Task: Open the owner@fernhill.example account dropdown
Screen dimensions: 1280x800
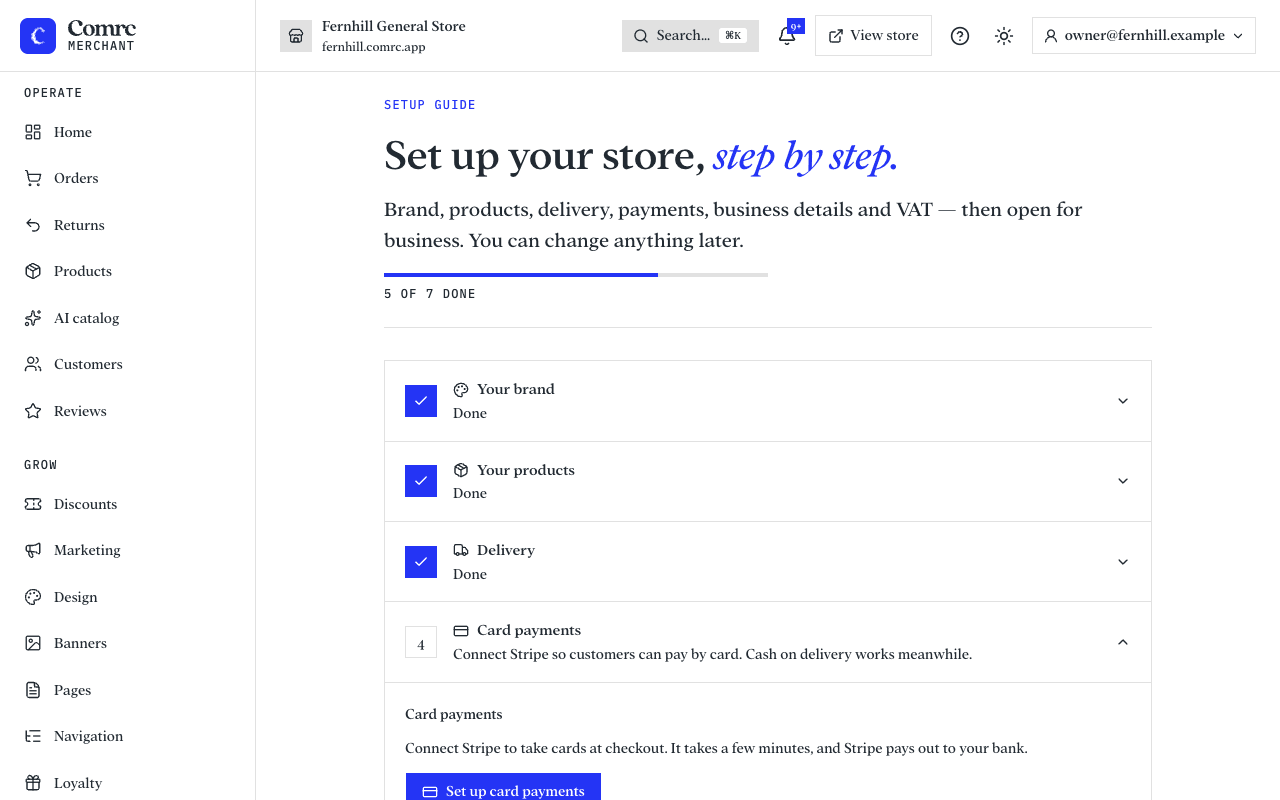Action: [1144, 36]
